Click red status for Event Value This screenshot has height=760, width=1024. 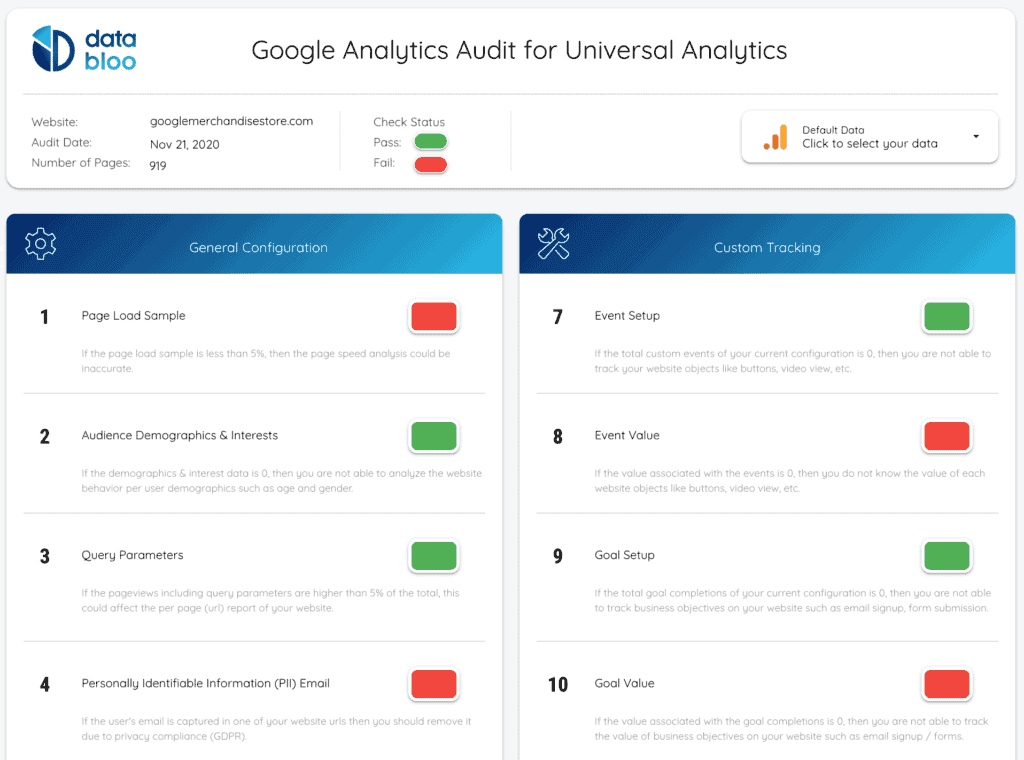pyautogui.click(x=947, y=436)
